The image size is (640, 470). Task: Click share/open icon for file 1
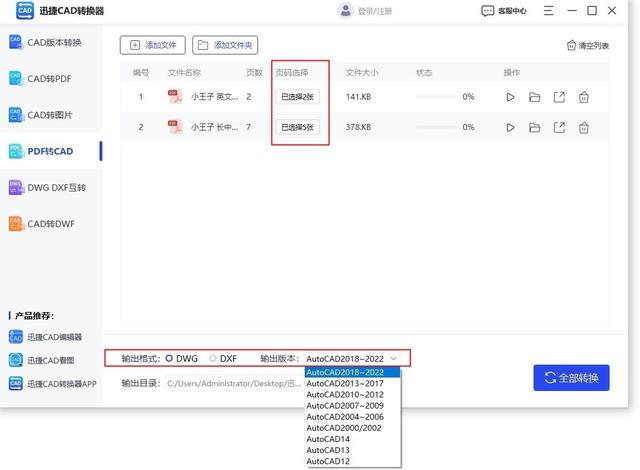pyautogui.click(x=559, y=97)
